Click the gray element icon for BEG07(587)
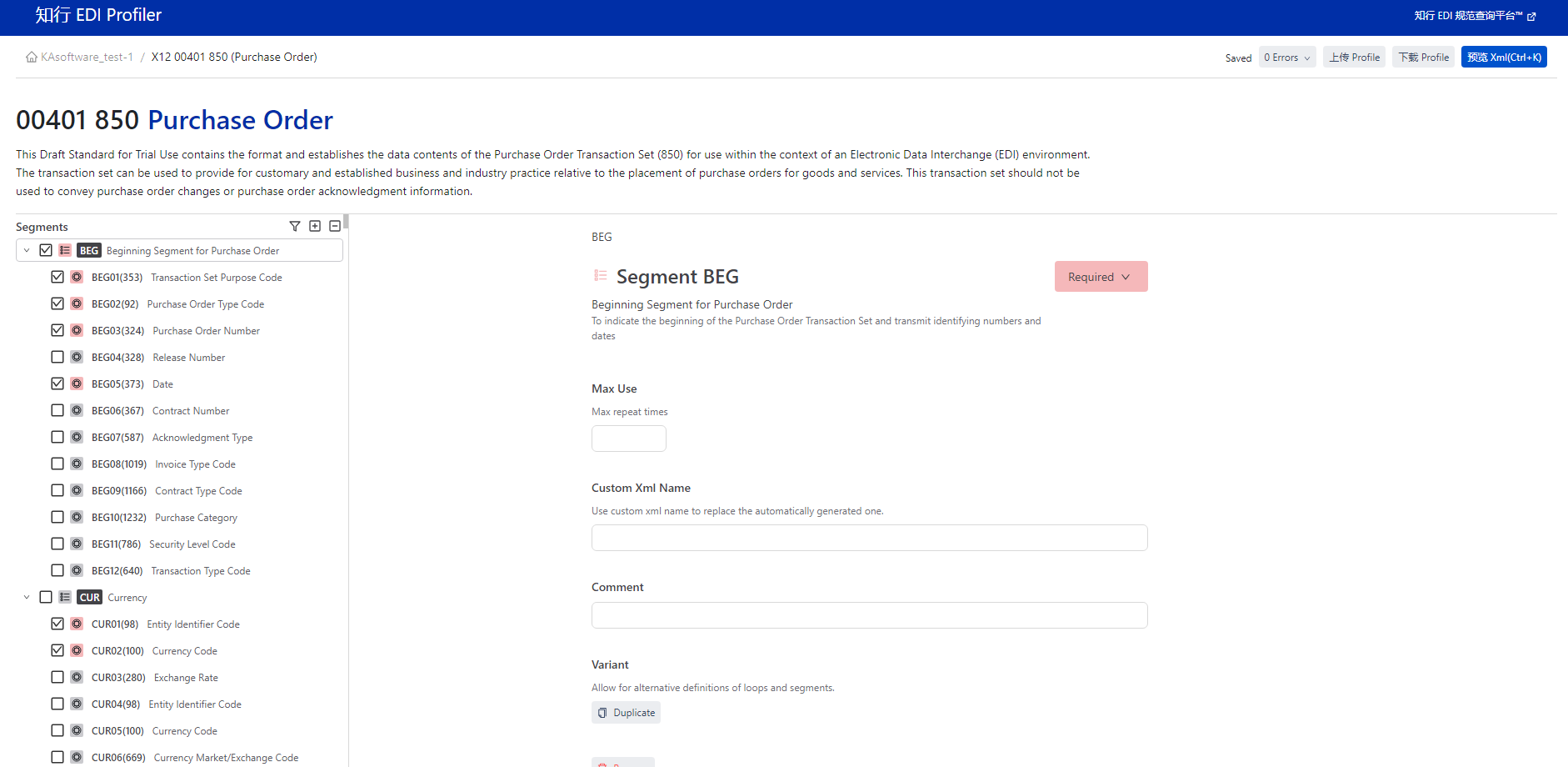The width and height of the screenshot is (1568, 767). [77, 437]
